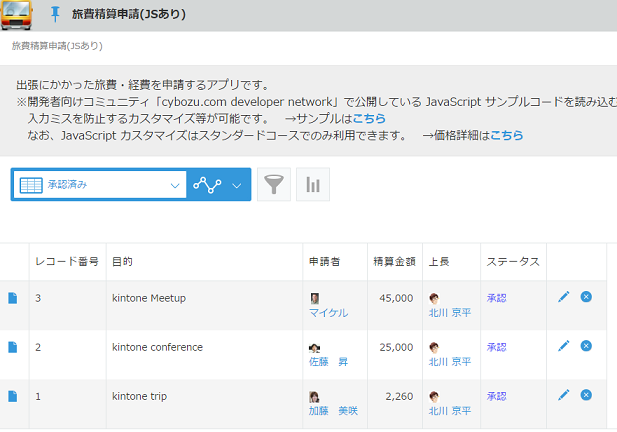Viewport: 617px width, 432px height.
Task: Open the bar chart aggregate button
Action: [x=313, y=185]
